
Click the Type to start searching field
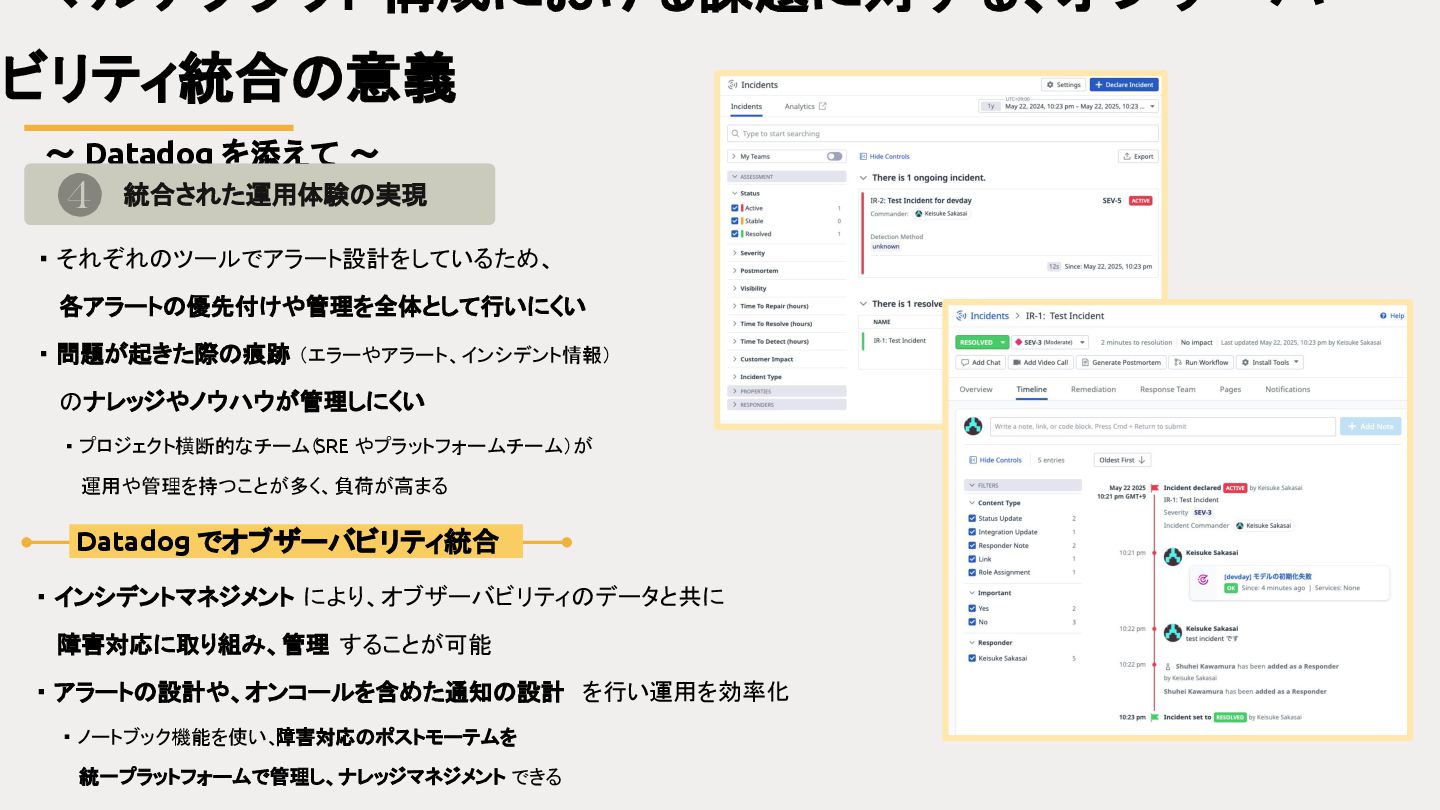(943, 133)
